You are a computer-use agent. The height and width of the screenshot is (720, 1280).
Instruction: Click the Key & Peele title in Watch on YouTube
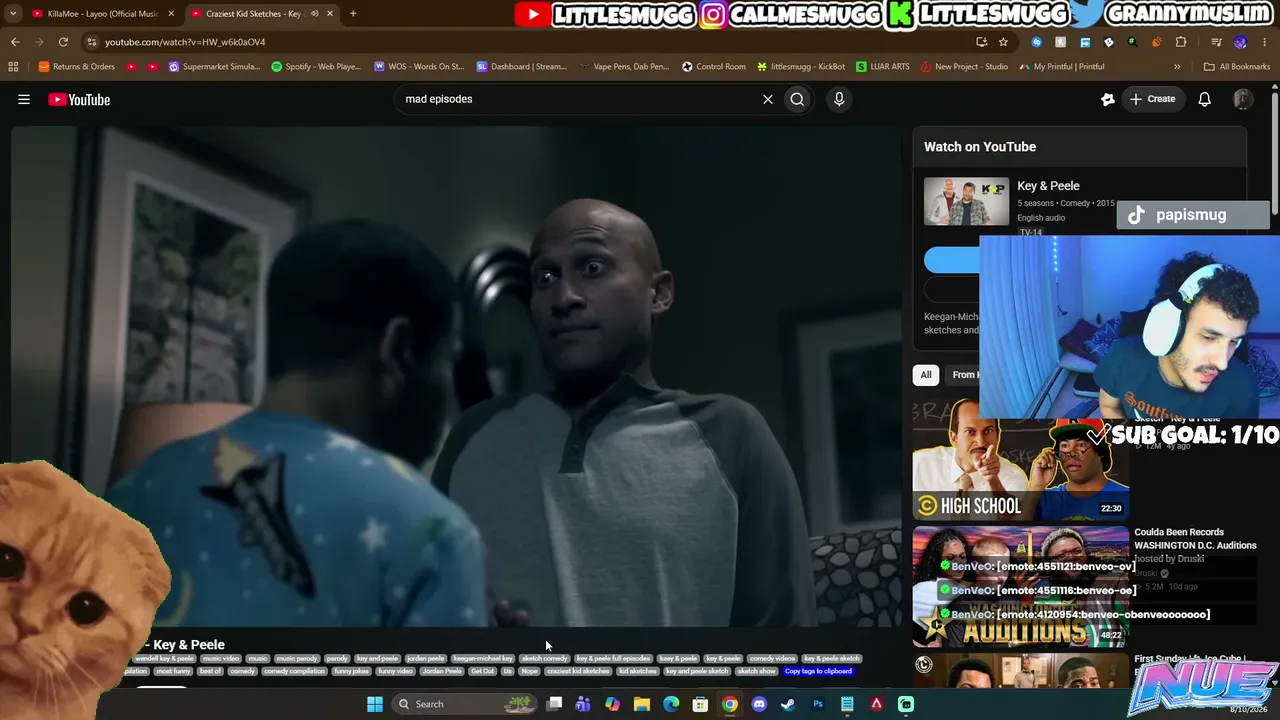tap(1048, 186)
